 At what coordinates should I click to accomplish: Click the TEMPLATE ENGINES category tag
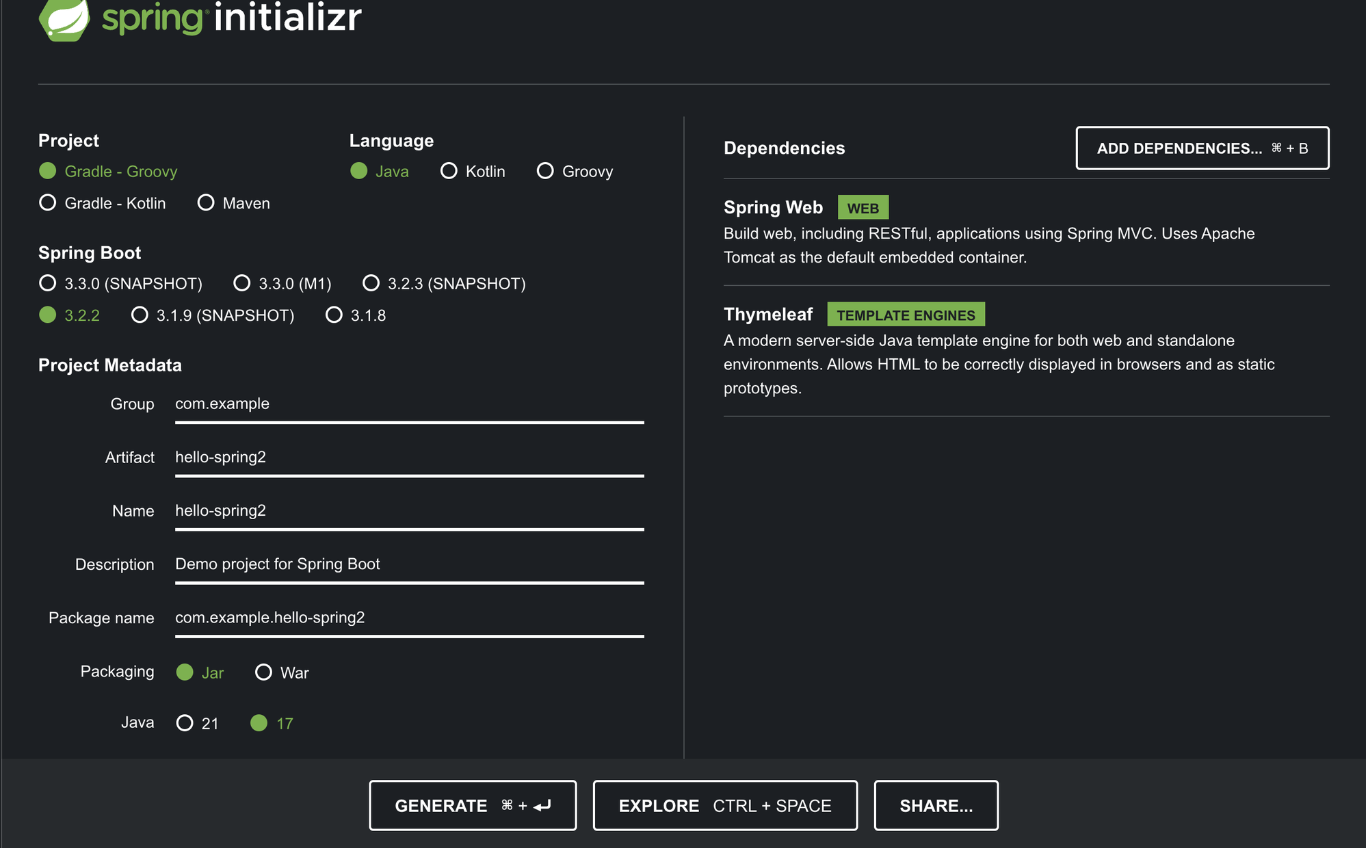pos(906,315)
